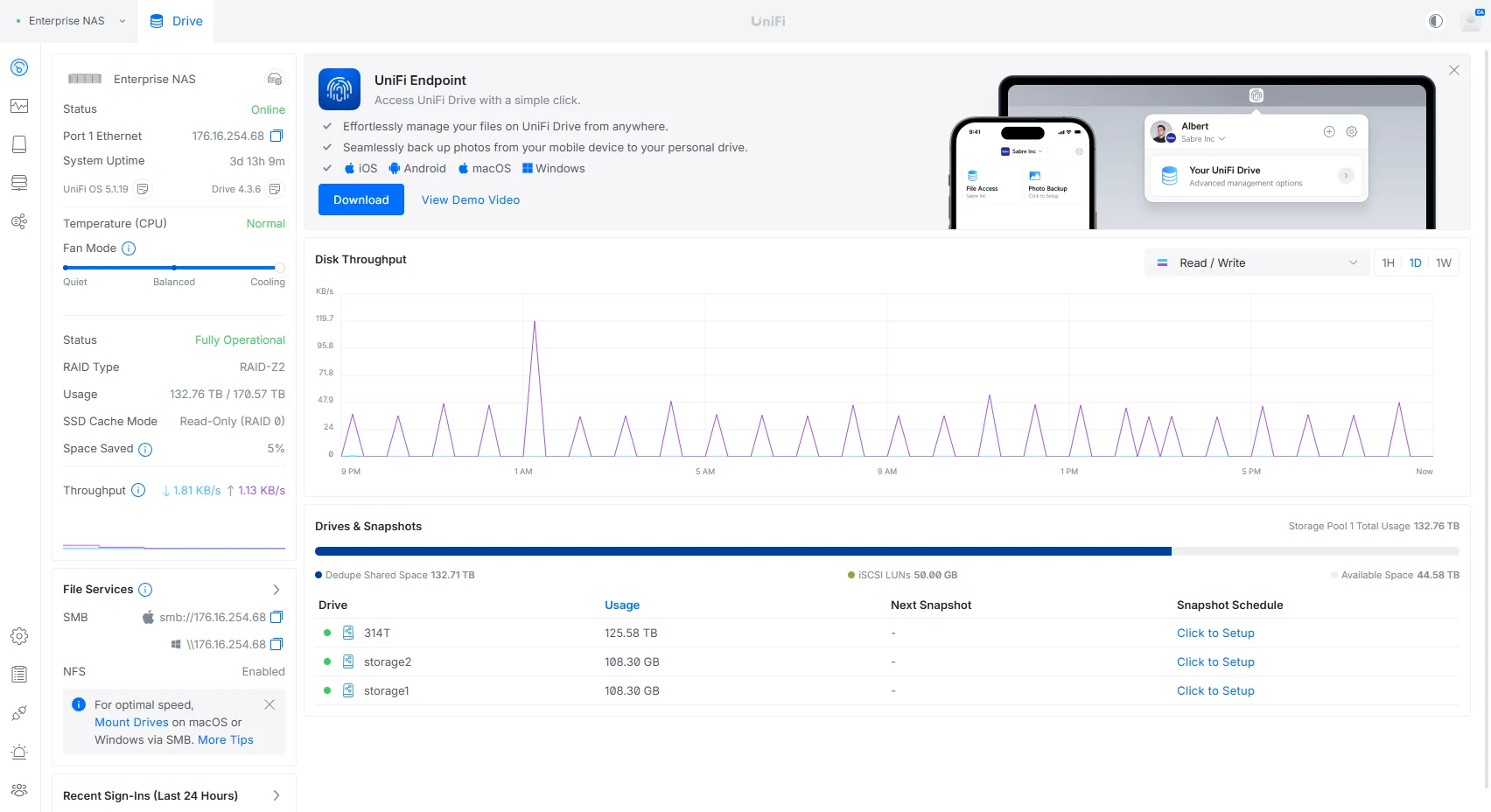This screenshot has width=1491, height=812.
Task: Click the storage1 drive icon
Action: click(348, 690)
